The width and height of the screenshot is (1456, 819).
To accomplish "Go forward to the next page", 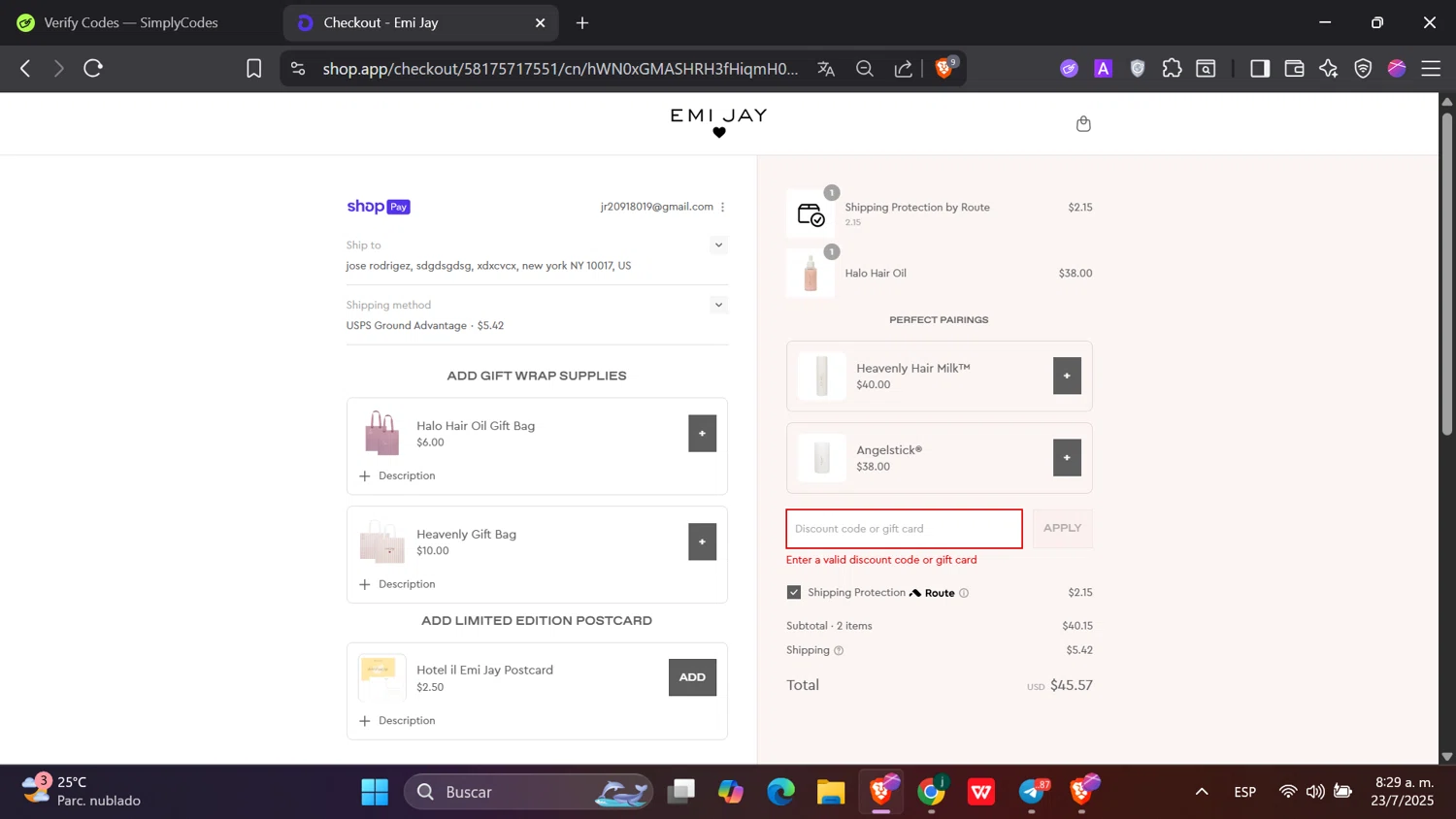I will tap(58, 68).
